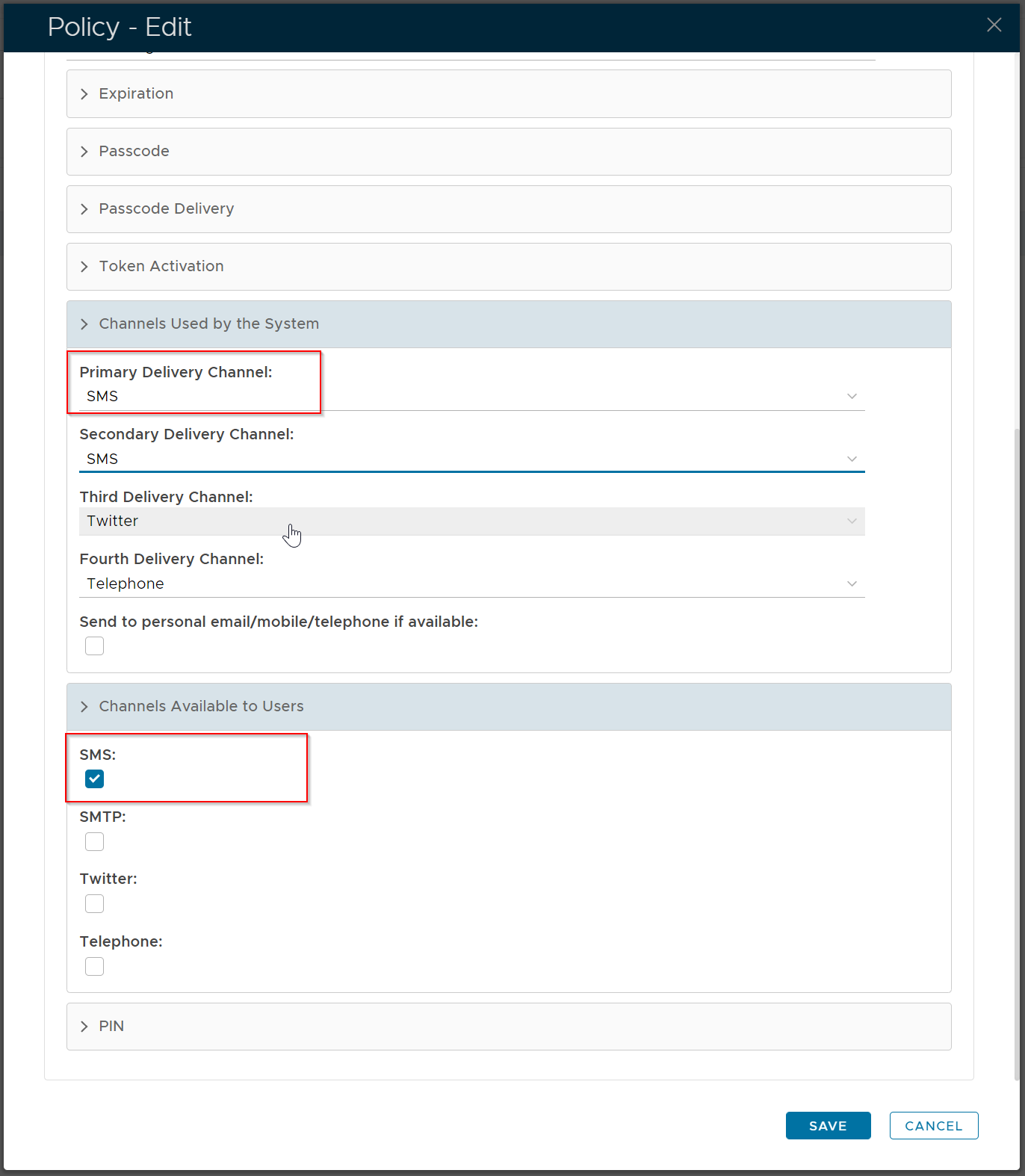Click the Passcode Delivery chevron icon
The width and height of the screenshot is (1025, 1176).
pyautogui.click(x=84, y=209)
